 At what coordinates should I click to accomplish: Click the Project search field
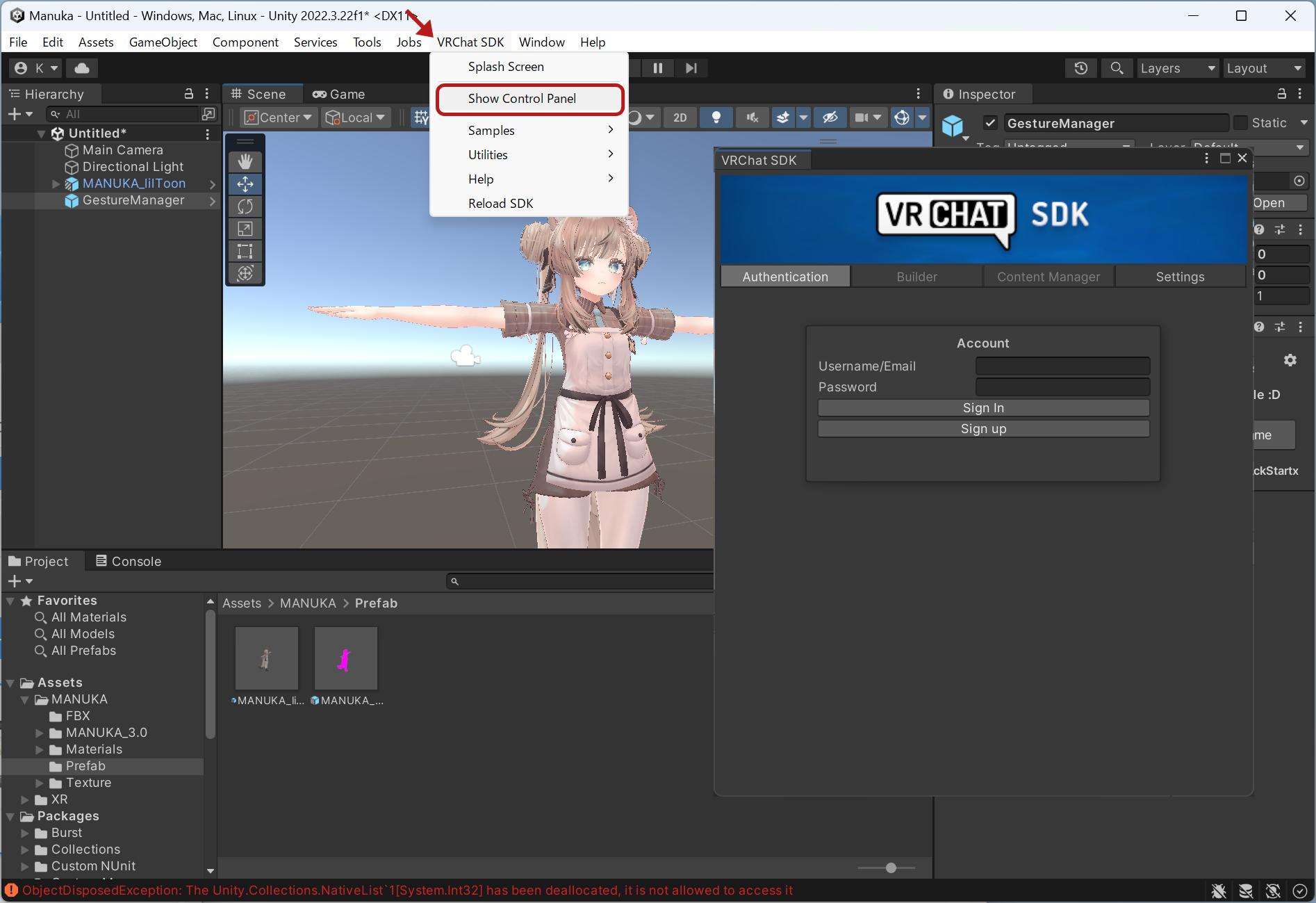point(579,581)
